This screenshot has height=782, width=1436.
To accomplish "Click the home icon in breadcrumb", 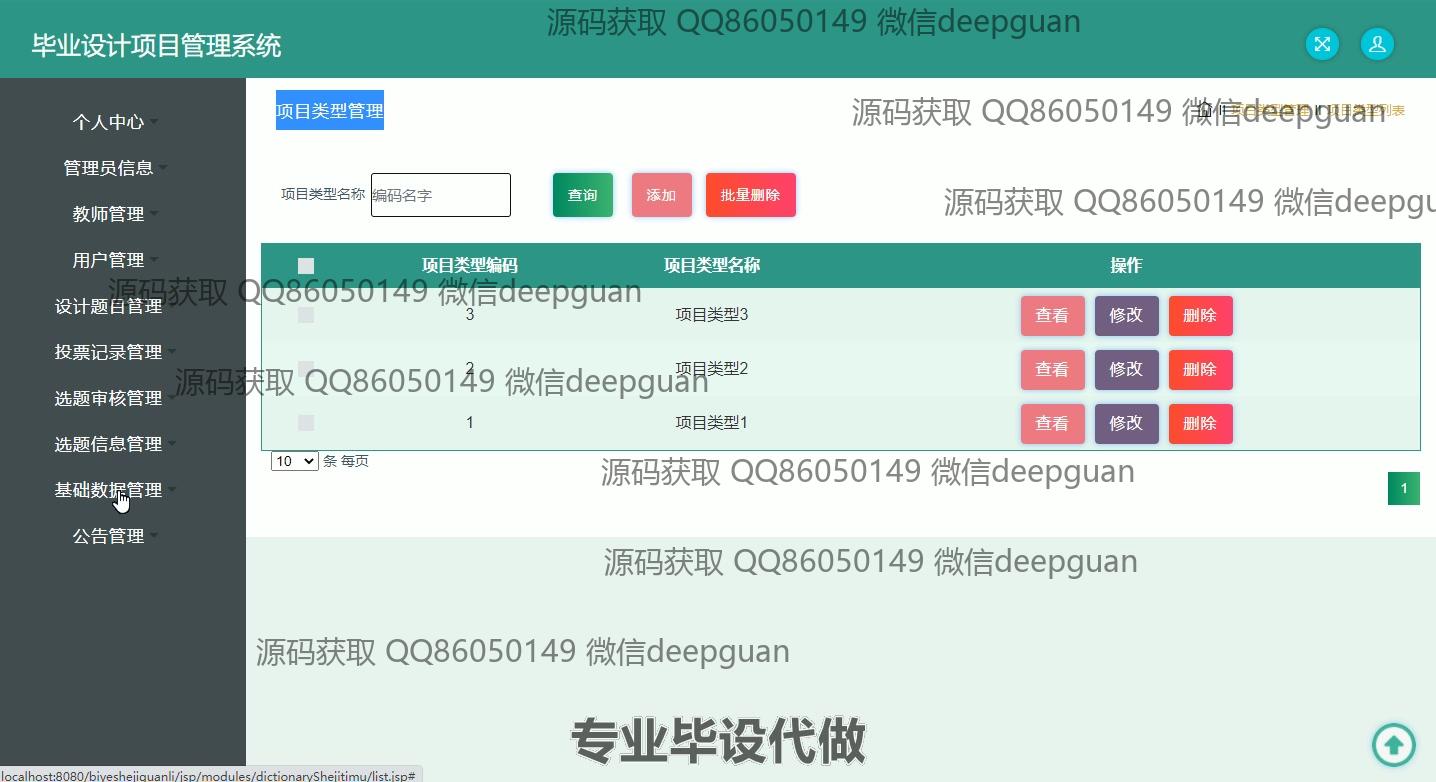I will point(1205,110).
